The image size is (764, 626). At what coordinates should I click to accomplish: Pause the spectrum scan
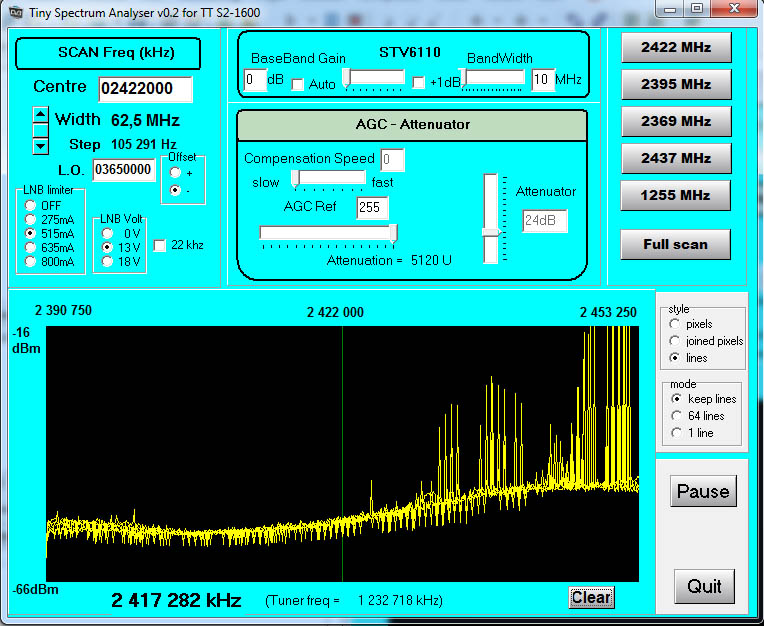click(703, 492)
